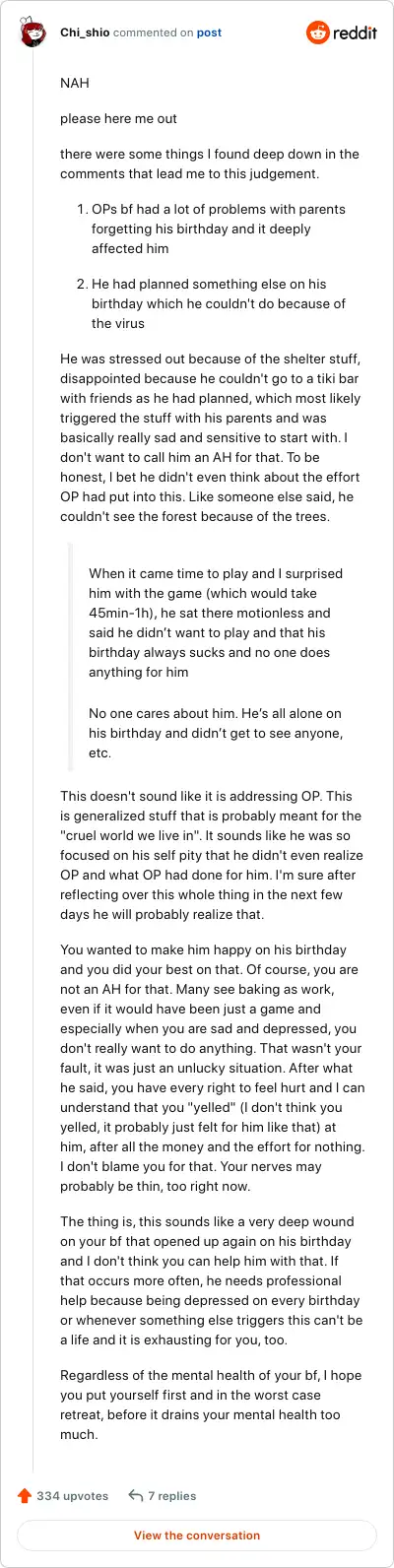Click the 334 upvotes count

(x=72, y=1496)
